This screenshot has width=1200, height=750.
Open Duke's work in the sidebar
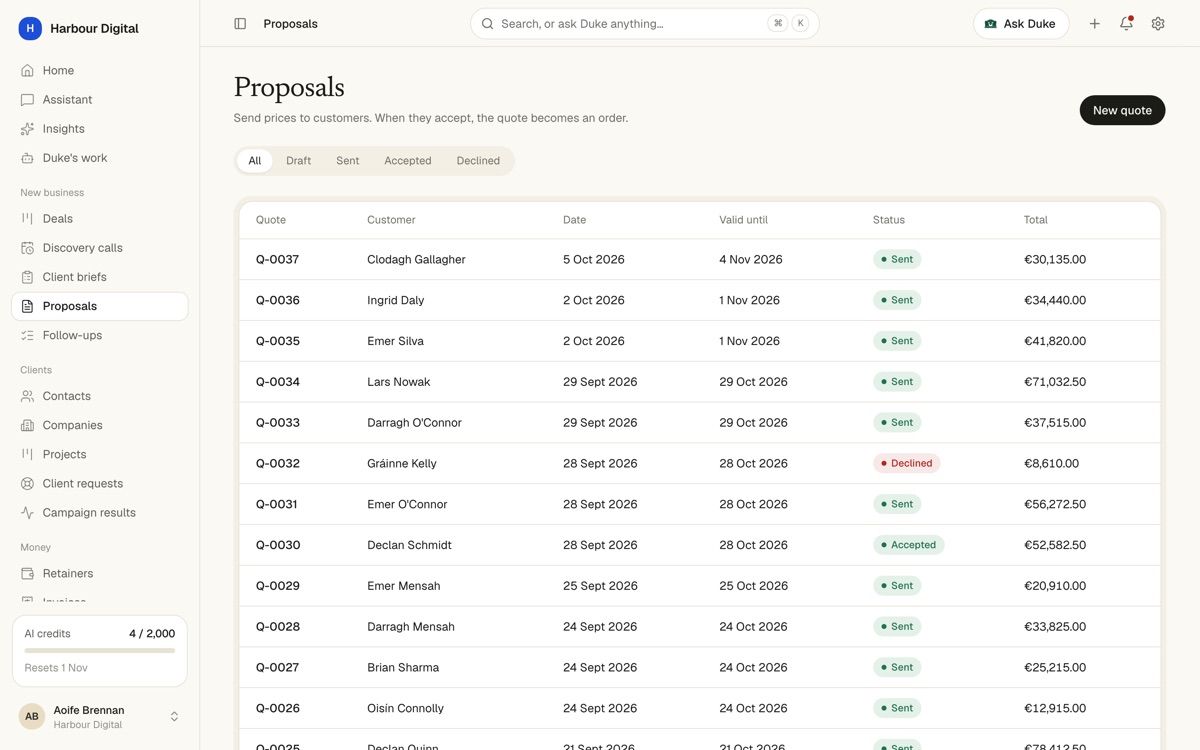pos(100,158)
